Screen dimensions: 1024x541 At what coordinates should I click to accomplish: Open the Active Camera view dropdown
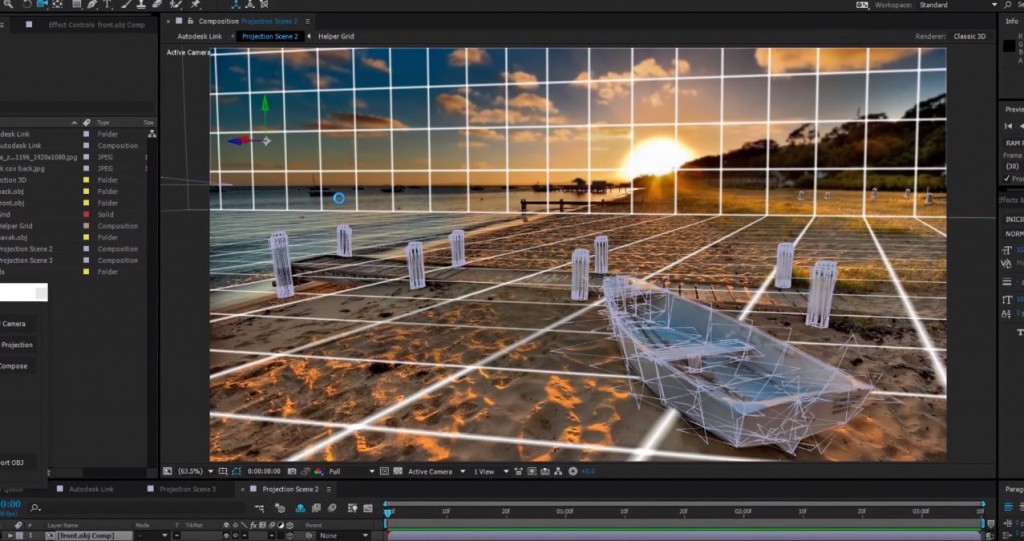[437, 471]
